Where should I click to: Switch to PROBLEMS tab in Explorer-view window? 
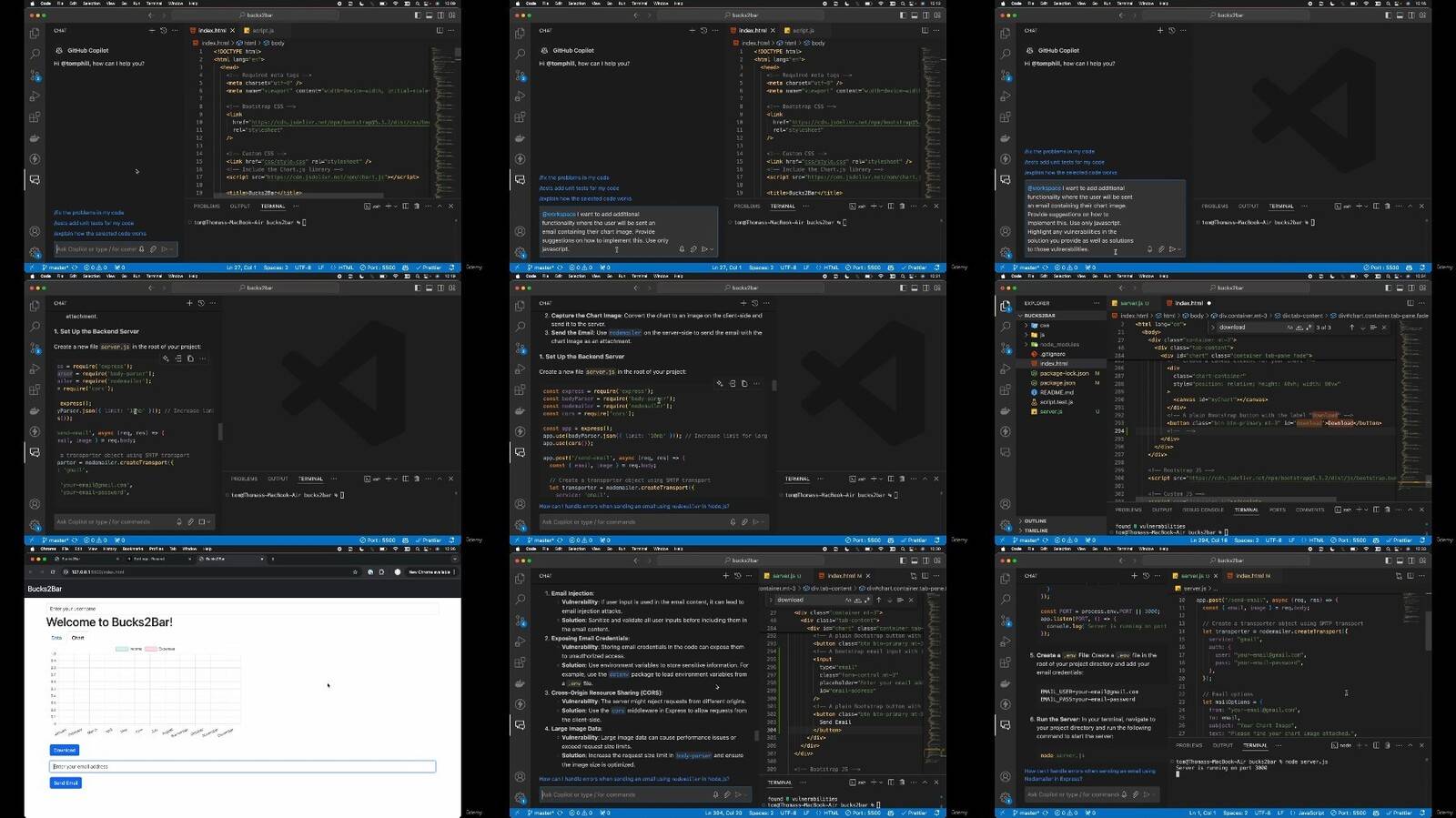(x=1128, y=510)
